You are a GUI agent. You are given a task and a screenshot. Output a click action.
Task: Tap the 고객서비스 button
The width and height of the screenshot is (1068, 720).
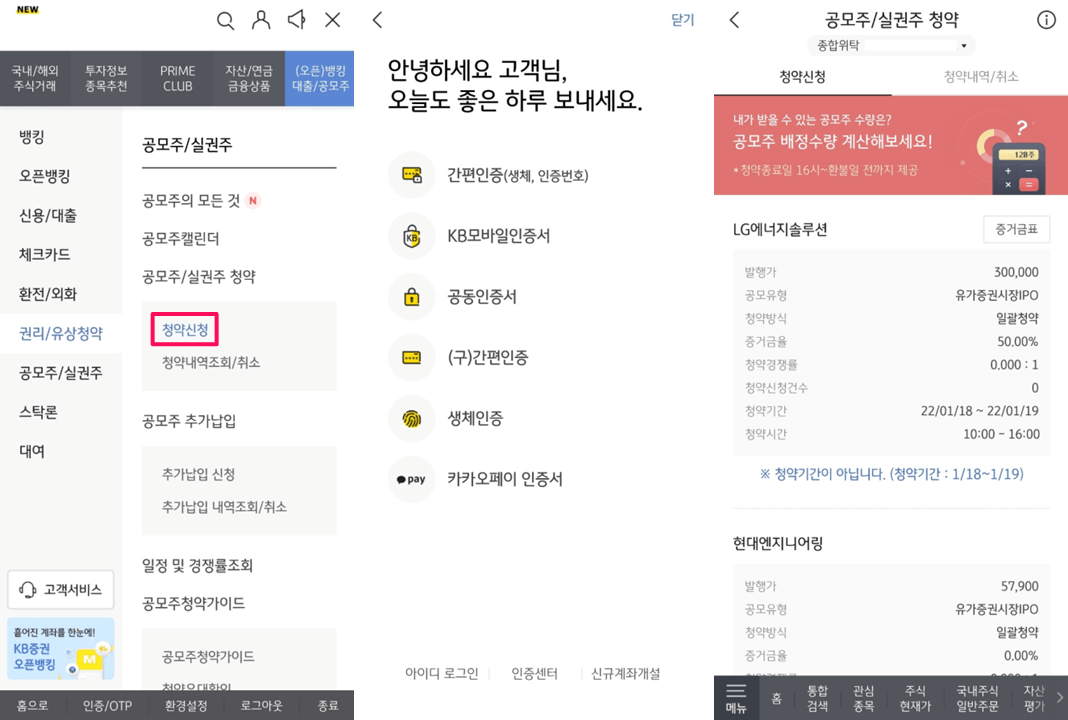(61, 590)
